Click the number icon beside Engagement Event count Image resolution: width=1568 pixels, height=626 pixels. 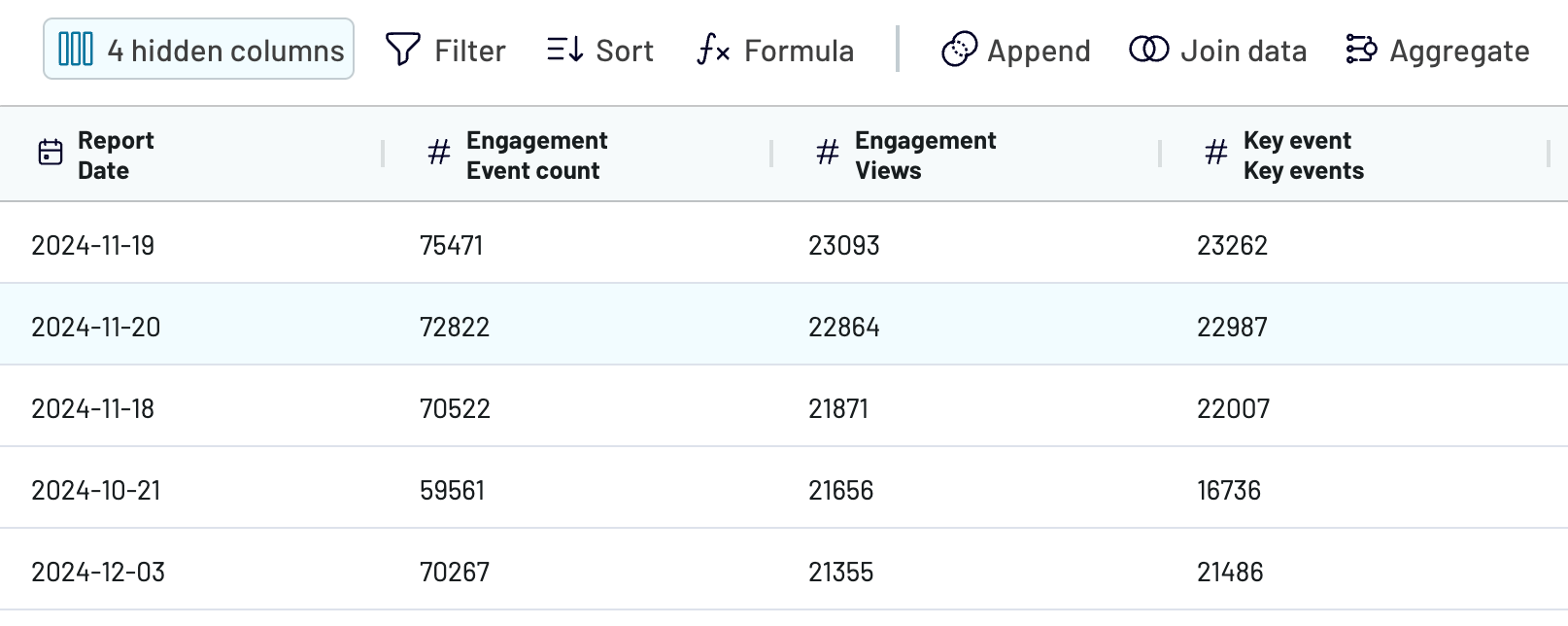tap(439, 153)
